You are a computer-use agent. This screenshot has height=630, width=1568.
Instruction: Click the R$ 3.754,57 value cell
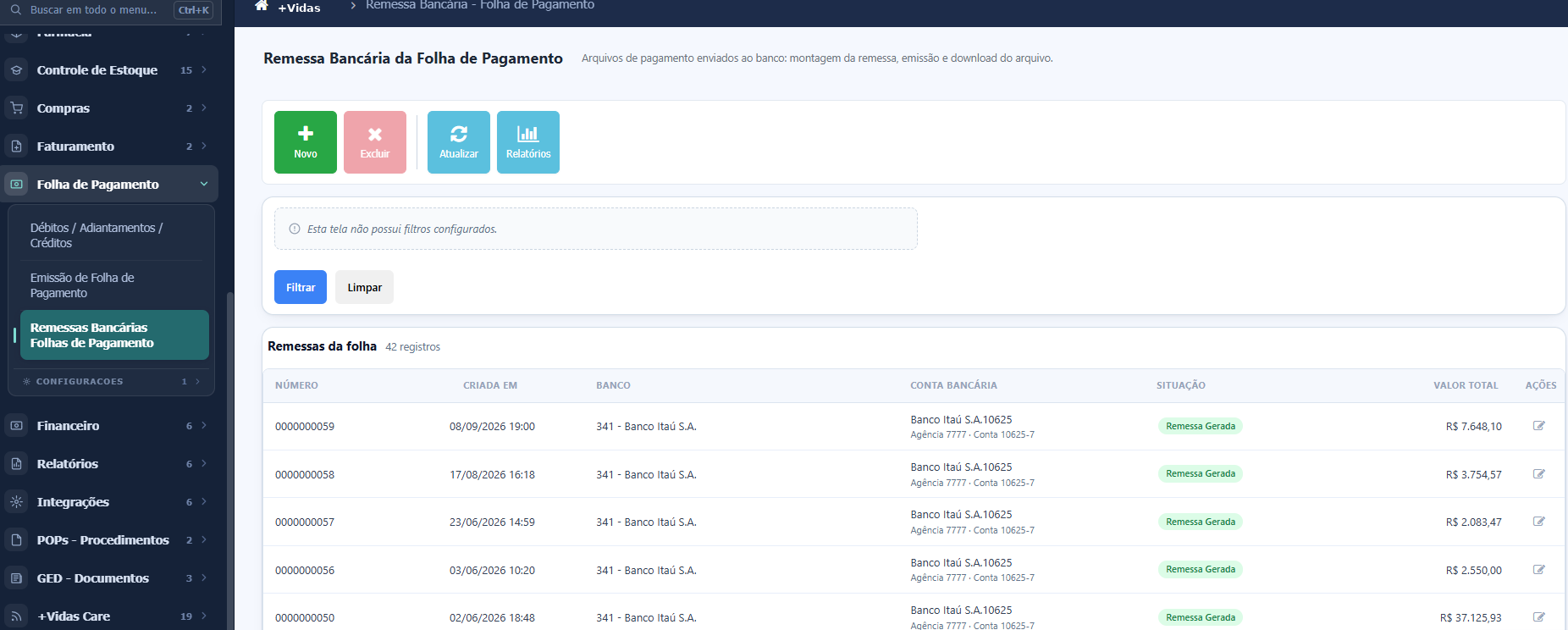tap(1474, 474)
